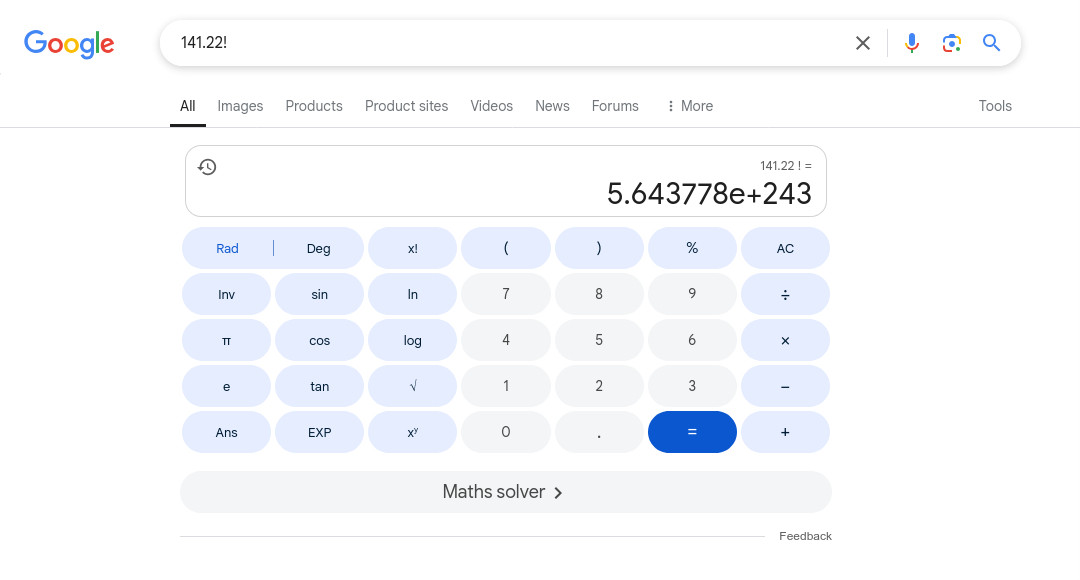
Task: Clear the search box with X icon
Action: pos(862,43)
